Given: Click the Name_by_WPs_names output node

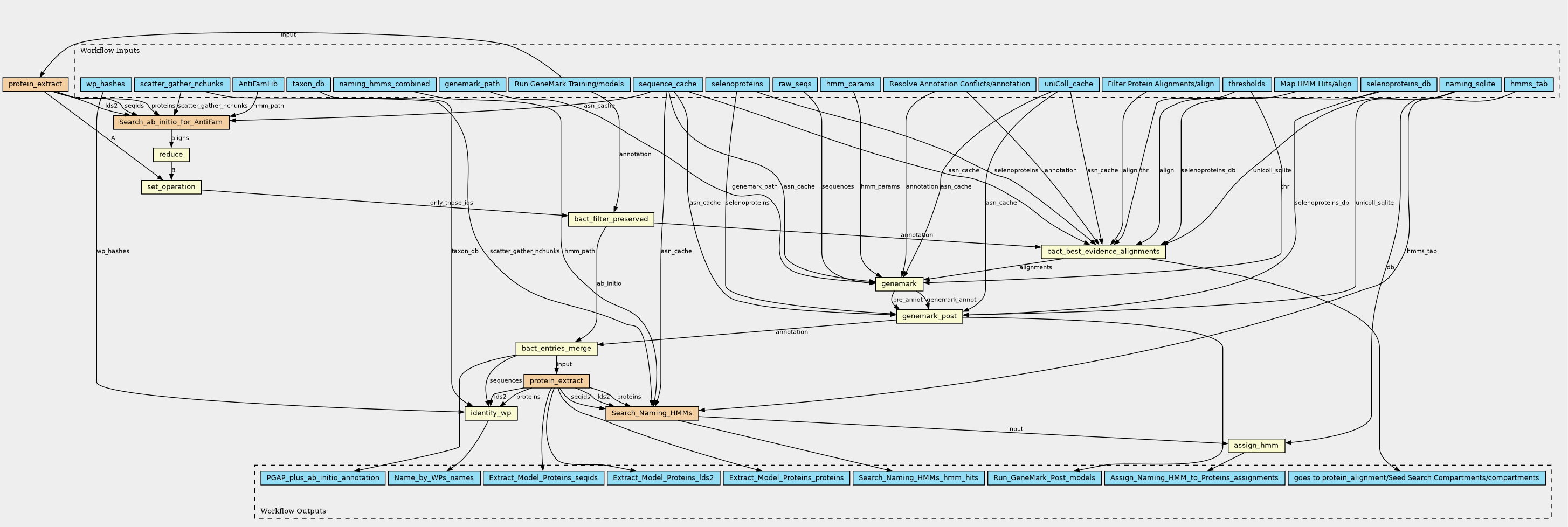Looking at the screenshot, I should click(x=433, y=478).
